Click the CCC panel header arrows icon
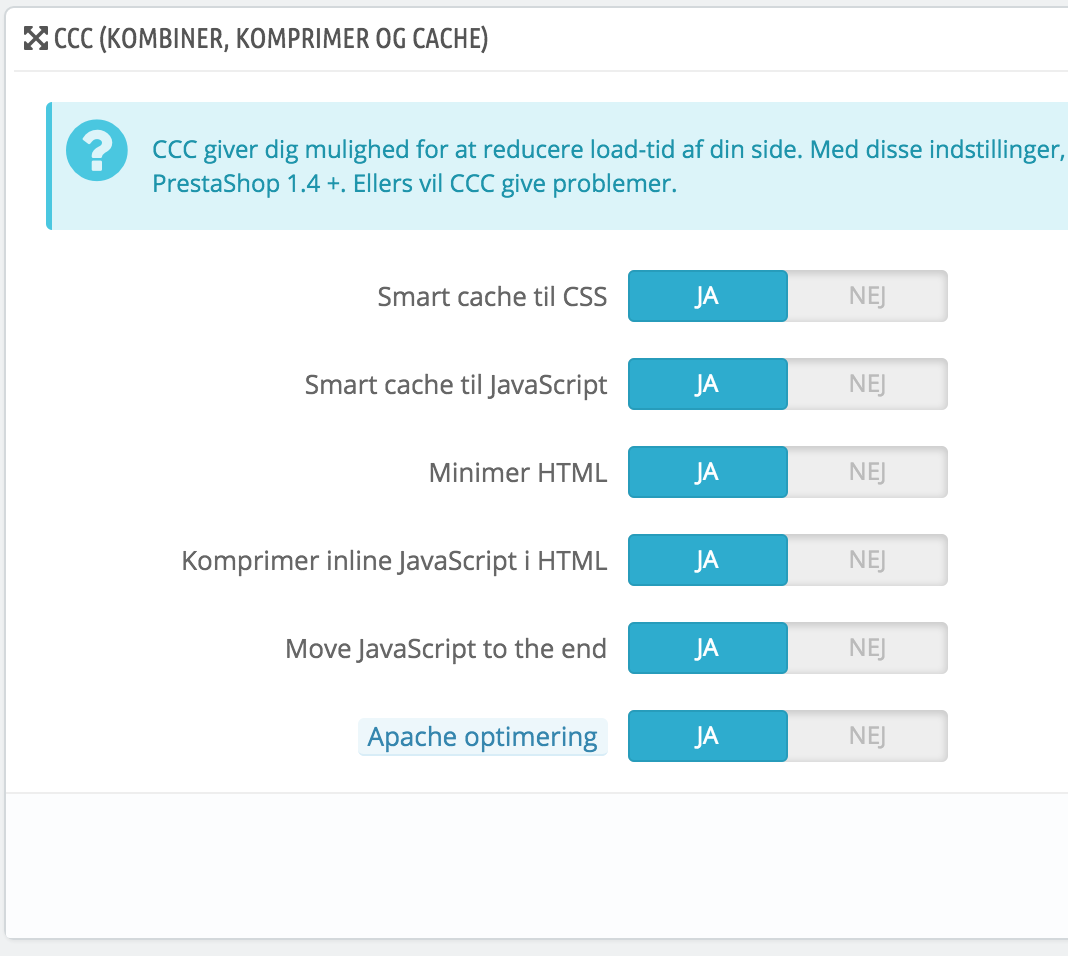The width and height of the screenshot is (1068, 956). [36, 40]
